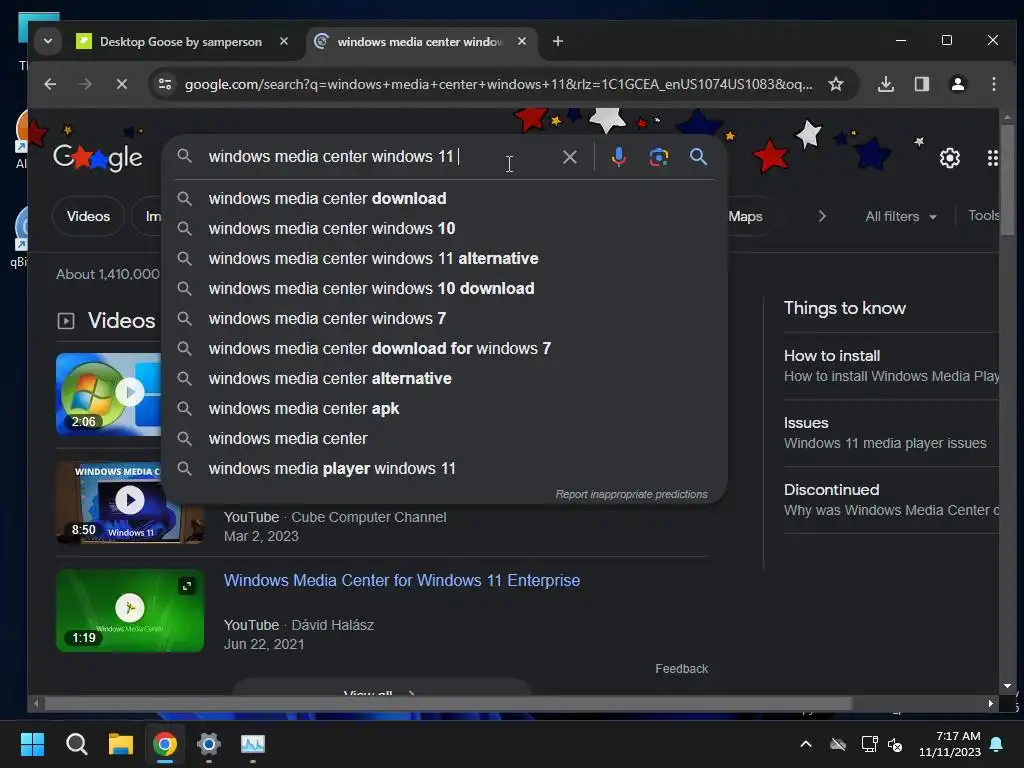The height and width of the screenshot is (768, 1024).
Task: Choose suggestion windows media center apk
Action: pos(444,409)
